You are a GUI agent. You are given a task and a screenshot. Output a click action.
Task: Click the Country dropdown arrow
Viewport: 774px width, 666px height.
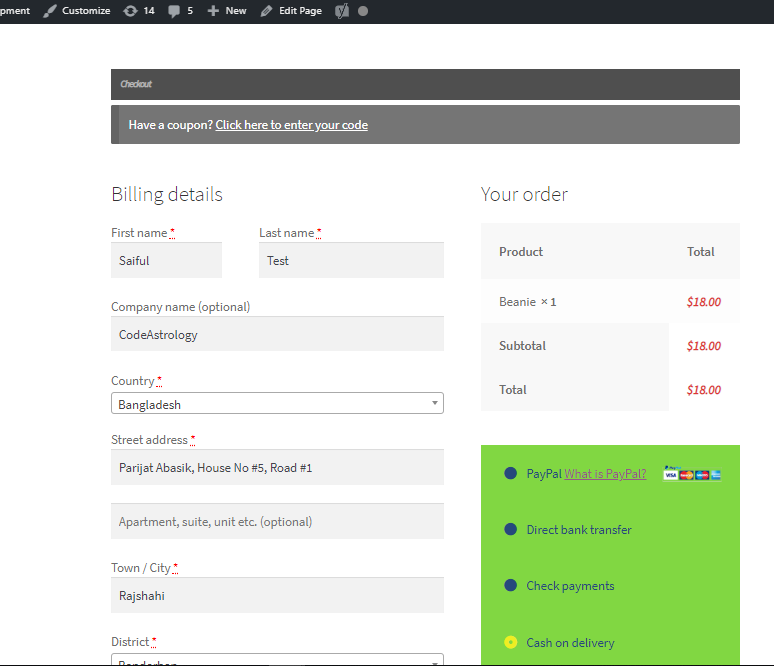click(434, 403)
